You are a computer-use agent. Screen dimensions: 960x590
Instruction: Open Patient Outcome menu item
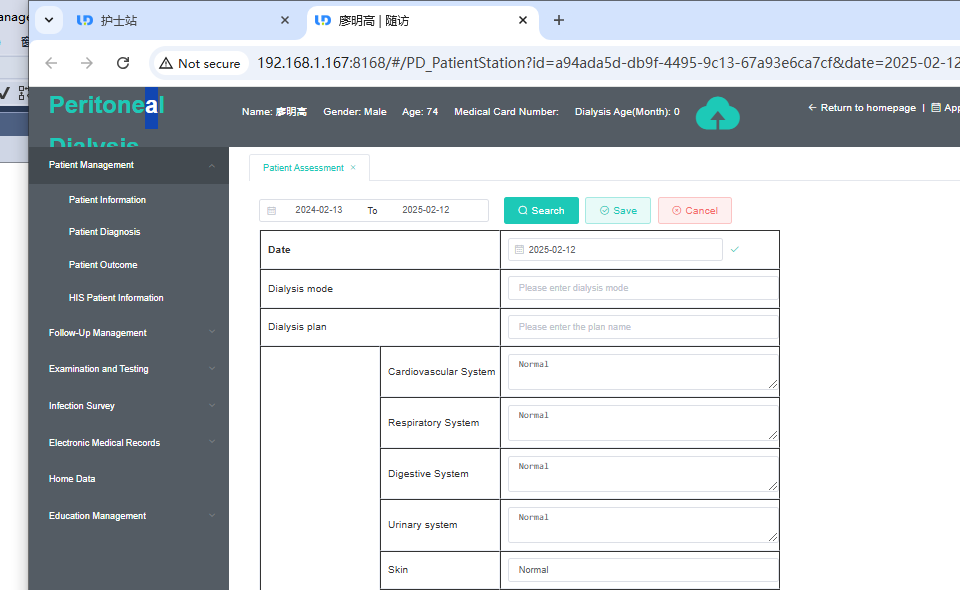(x=103, y=265)
